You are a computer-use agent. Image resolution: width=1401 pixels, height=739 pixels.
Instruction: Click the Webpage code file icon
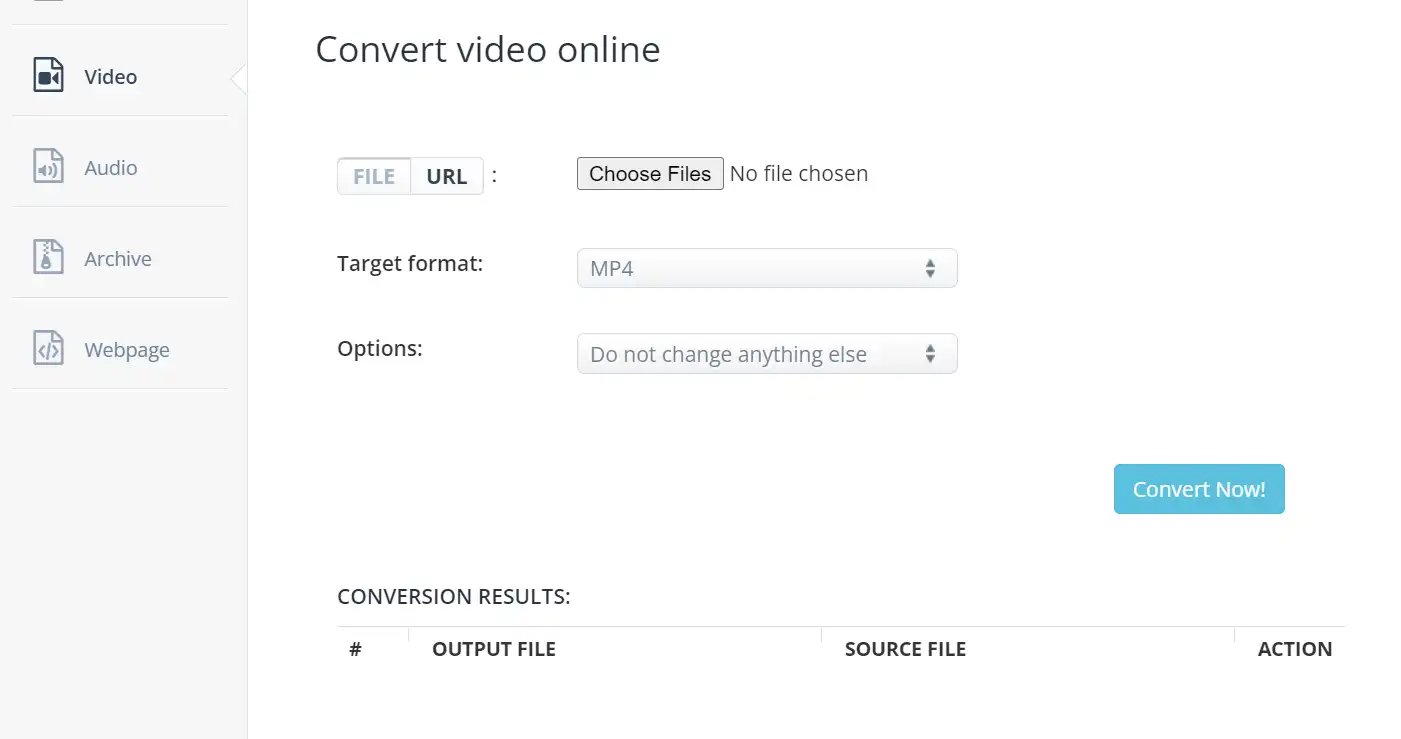[x=49, y=349]
